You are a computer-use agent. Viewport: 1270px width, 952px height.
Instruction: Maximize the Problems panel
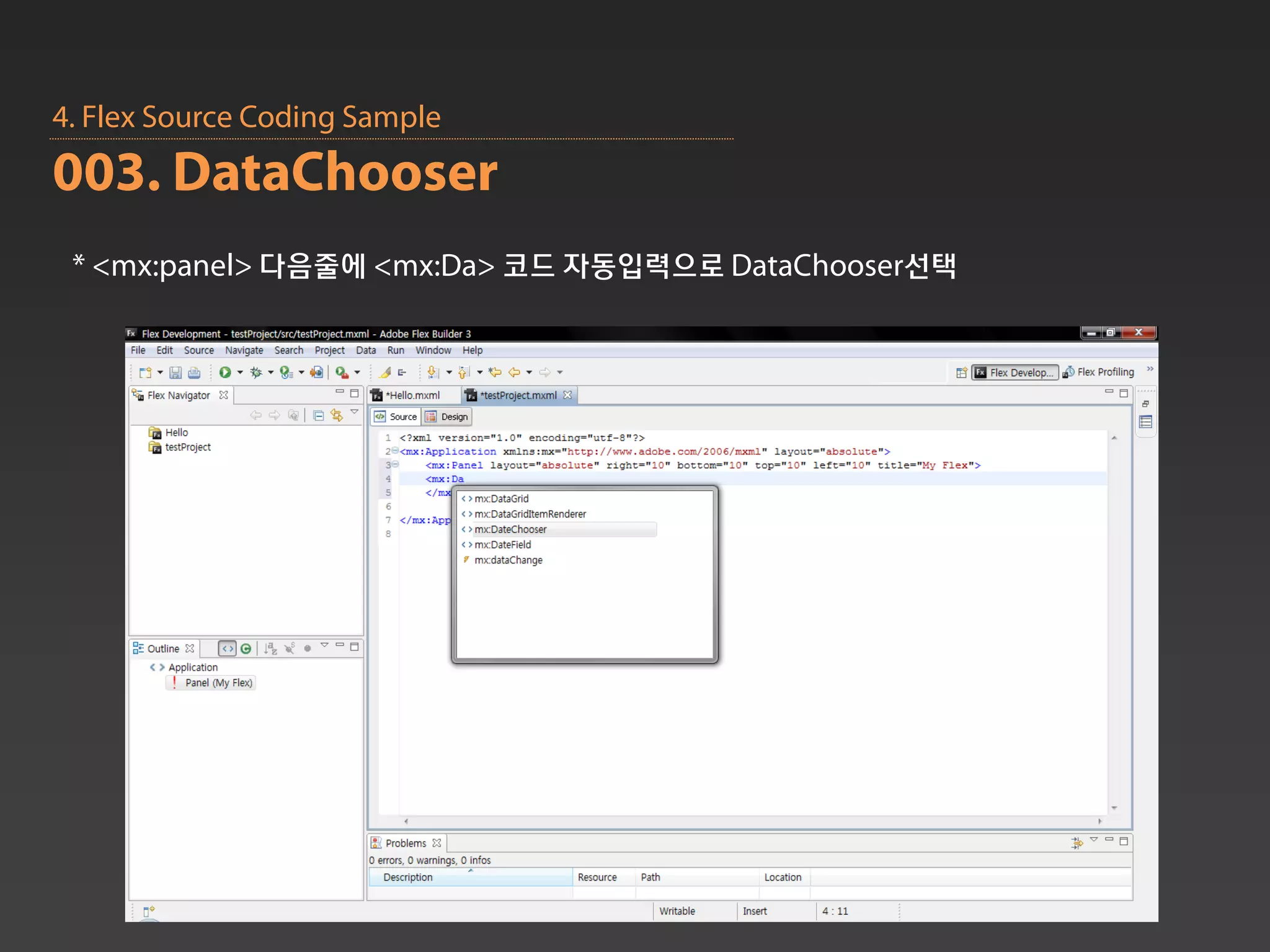pos(1124,842)
